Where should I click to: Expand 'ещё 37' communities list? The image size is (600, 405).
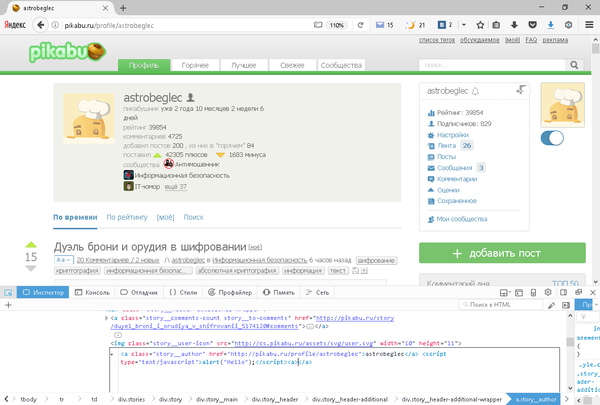pos(176,187)
